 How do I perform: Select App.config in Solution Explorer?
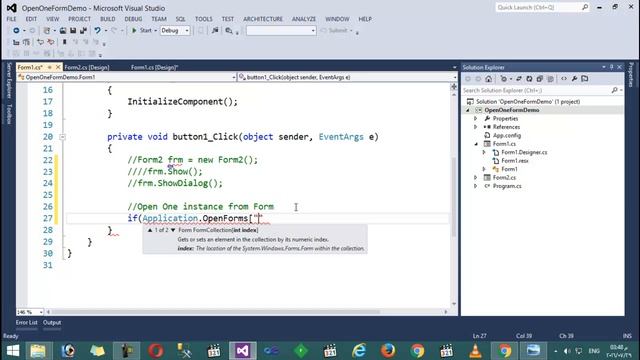tap(507, 136)
